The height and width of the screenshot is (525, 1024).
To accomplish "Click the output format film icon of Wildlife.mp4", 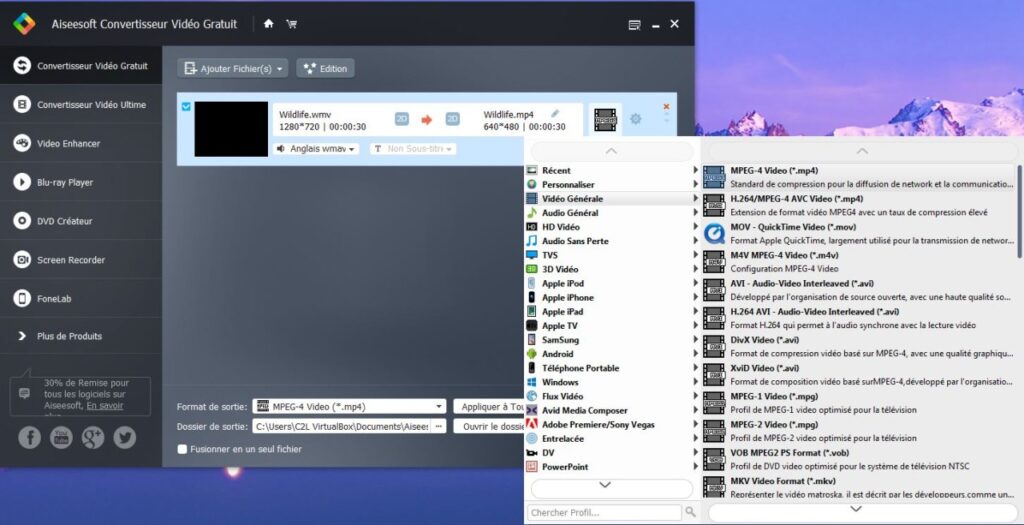I will pos(605,119).
